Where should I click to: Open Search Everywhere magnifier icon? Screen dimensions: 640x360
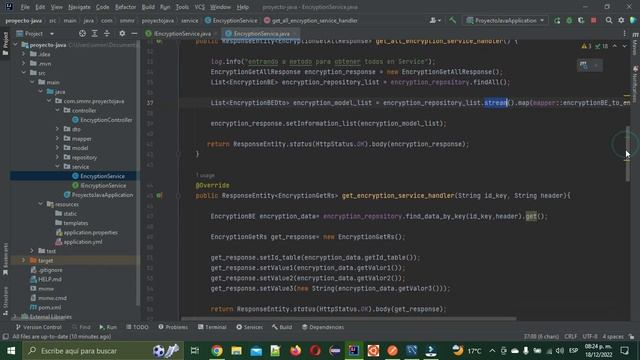click(x=609, y=20)
